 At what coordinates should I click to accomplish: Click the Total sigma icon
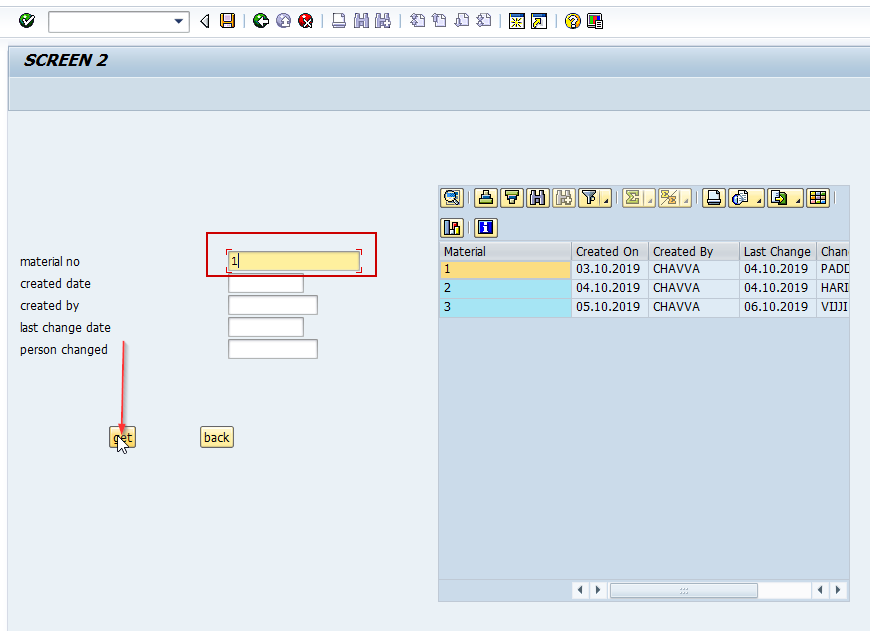[633, 197]
